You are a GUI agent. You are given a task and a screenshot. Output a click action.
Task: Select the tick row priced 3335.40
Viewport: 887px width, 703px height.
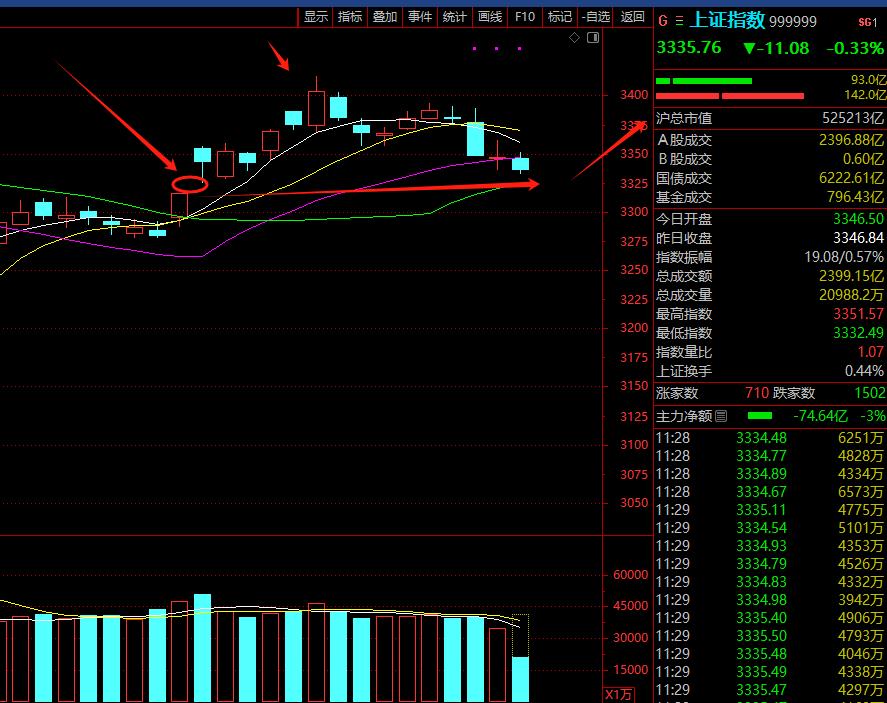point(770,618)
